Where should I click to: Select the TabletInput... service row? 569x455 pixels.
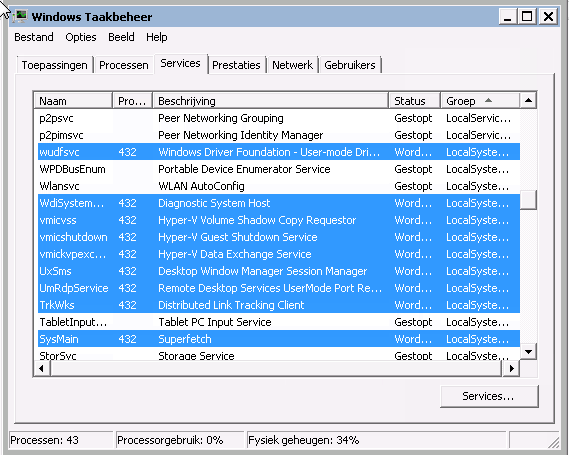(278, 322)
